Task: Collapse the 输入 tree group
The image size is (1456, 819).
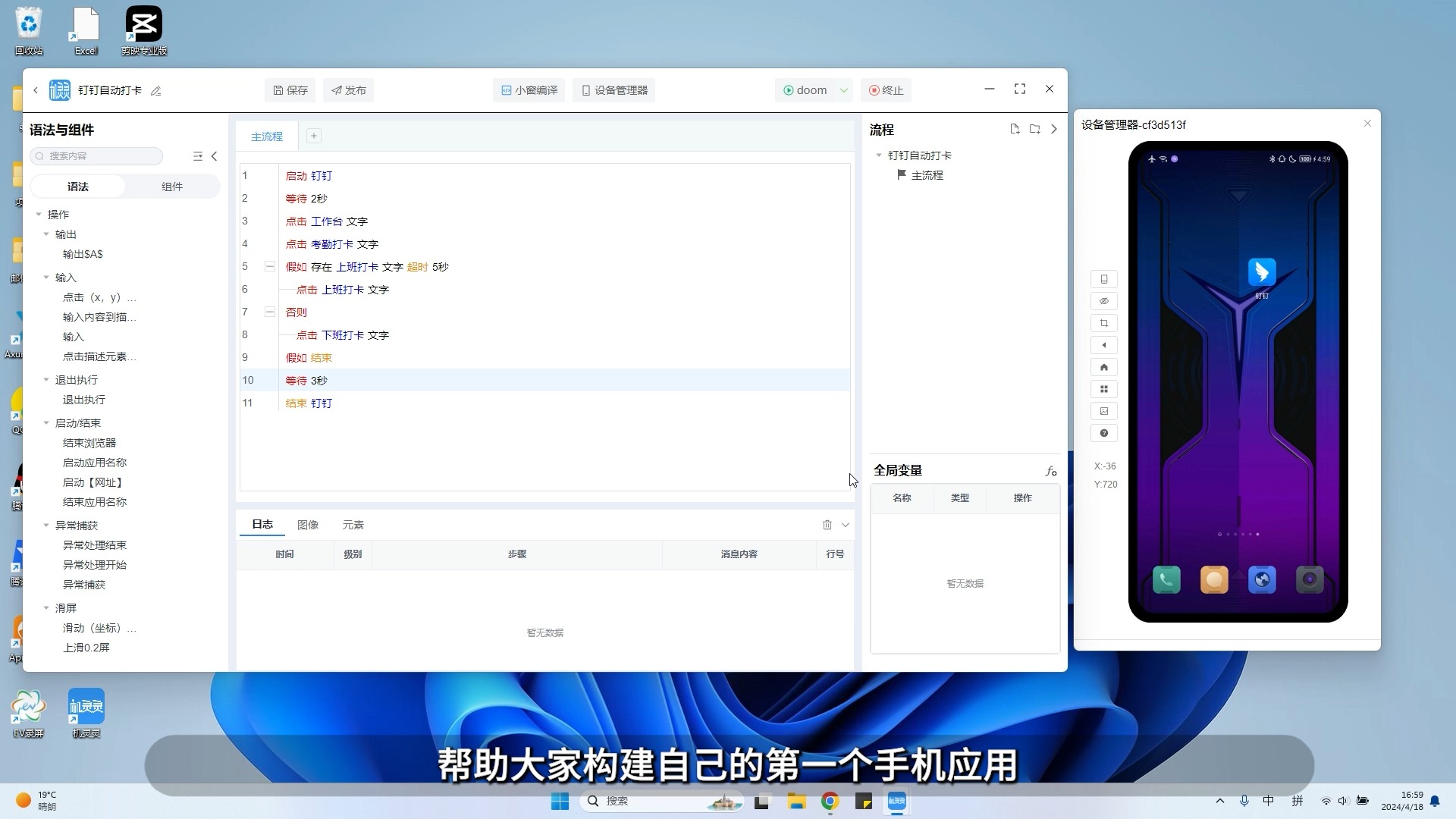Action: pyautogui.click(x=46, y=278)
